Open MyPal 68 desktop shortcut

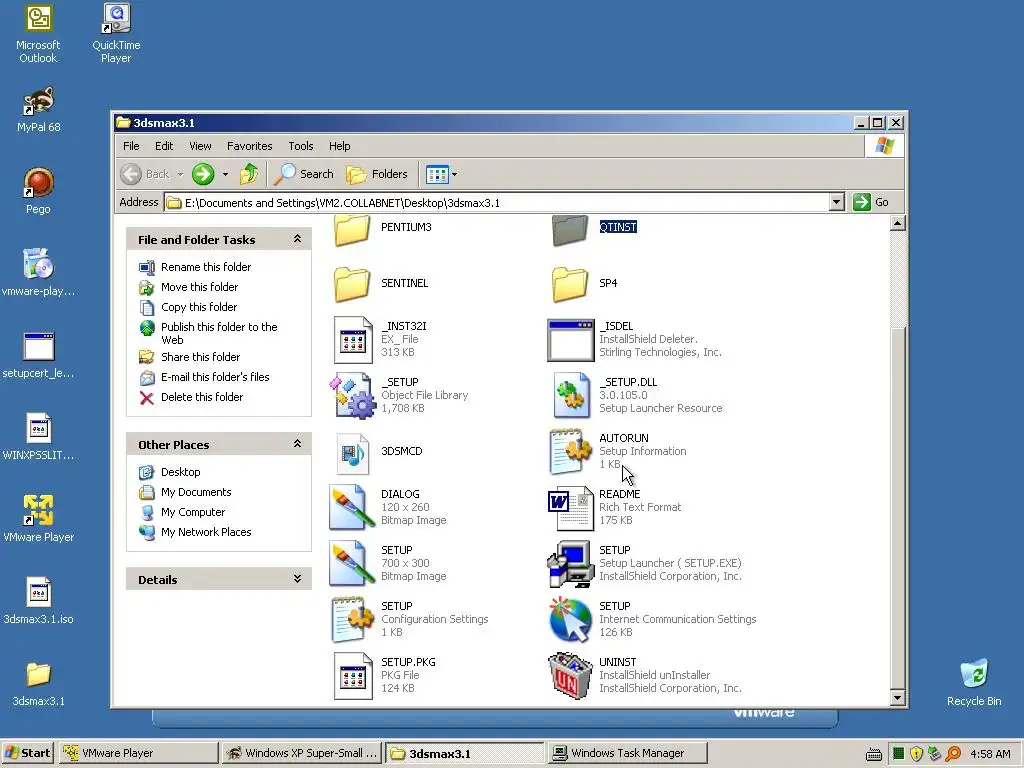(x=39, y=110)
